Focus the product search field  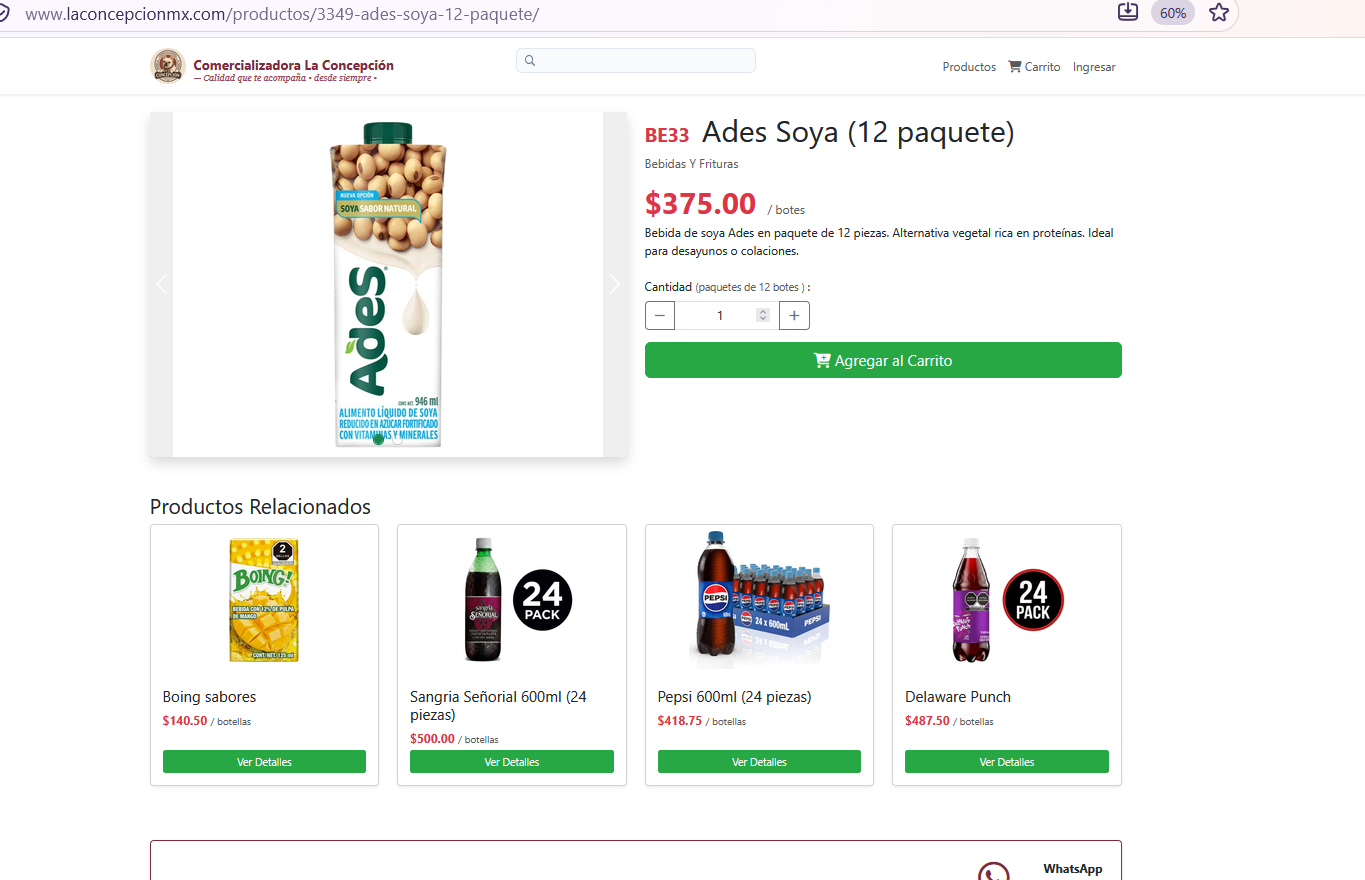click(636, 61)
